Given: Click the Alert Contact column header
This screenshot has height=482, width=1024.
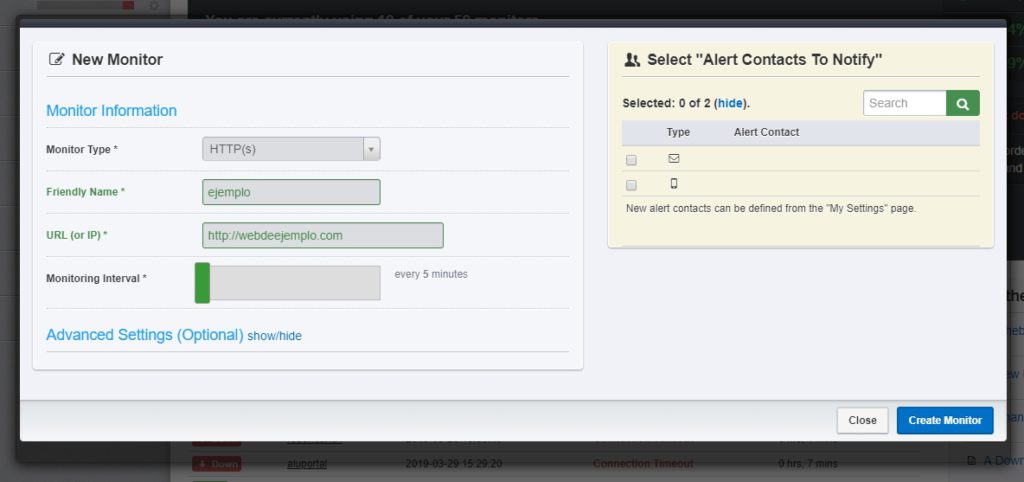Looking at the screenshot, I should click(x=767, y=132).
